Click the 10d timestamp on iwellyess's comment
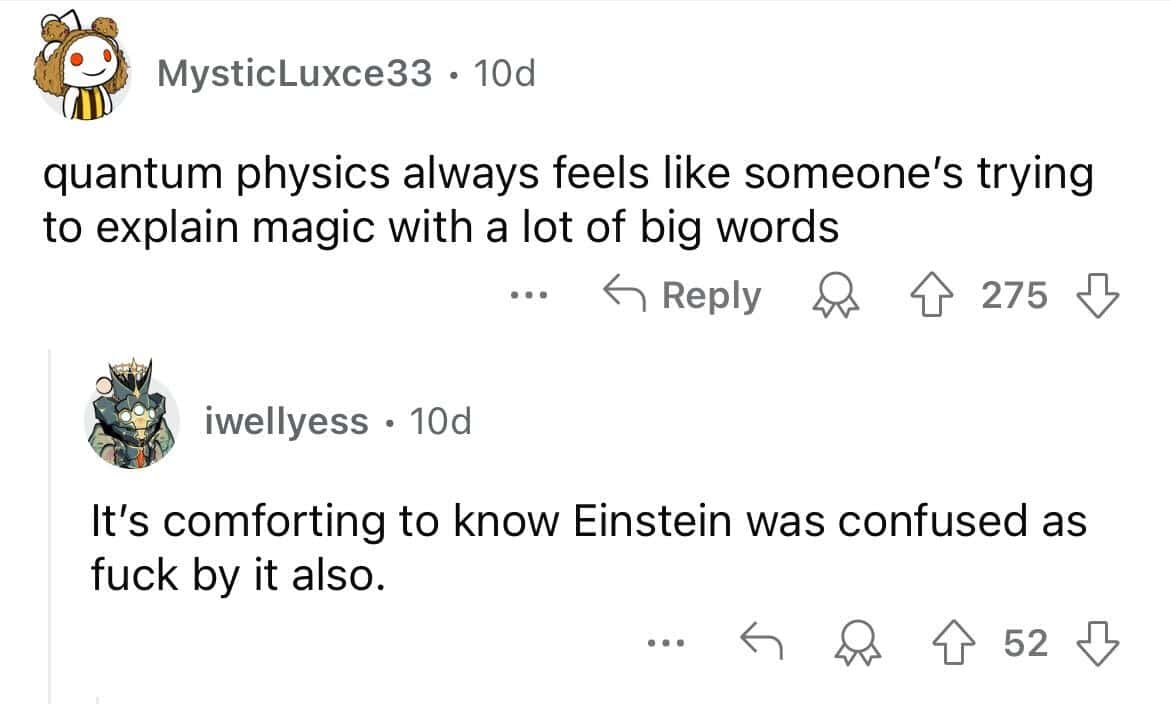The height and width of the screenshot is (704, 1170). [x=440, y=422]
